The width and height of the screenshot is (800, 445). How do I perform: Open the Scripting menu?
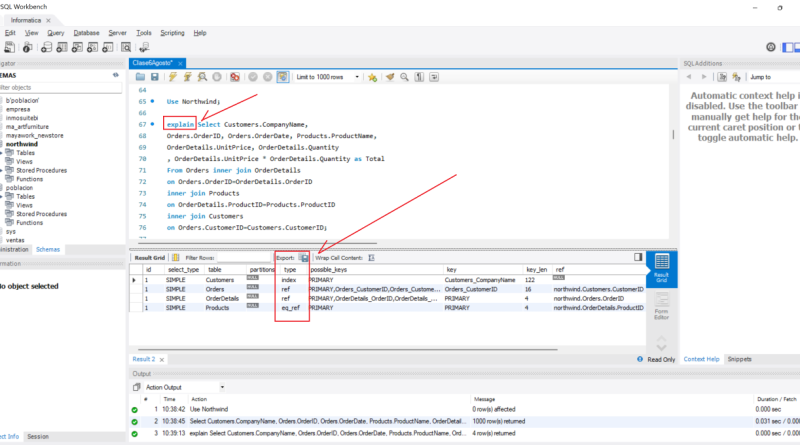tap(172, 33)
